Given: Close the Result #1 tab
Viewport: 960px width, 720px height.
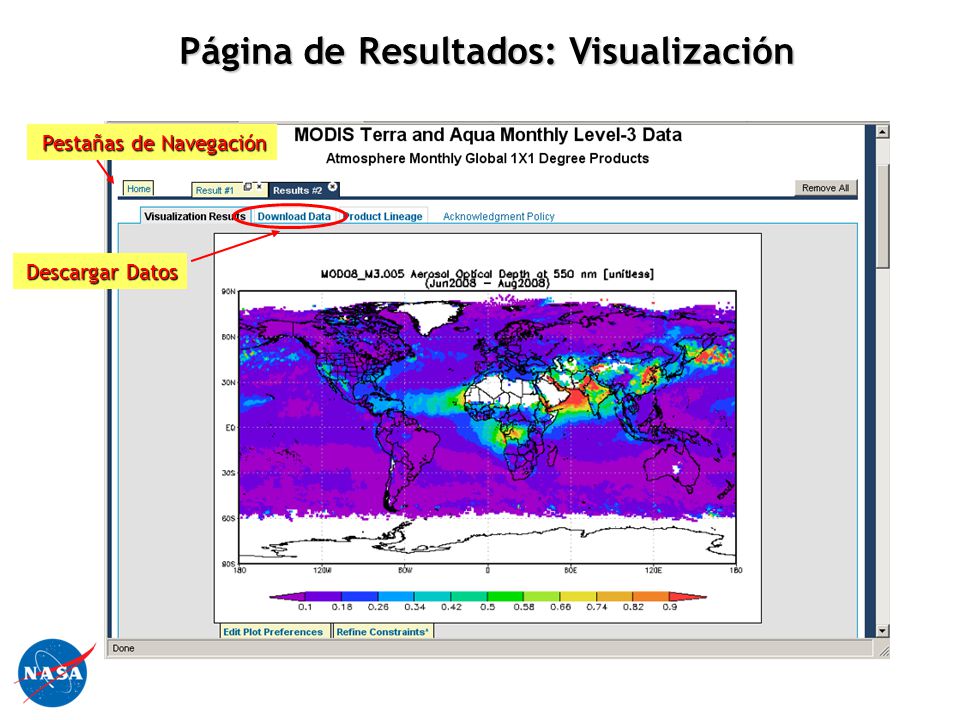Looking at the screenshot, I should click(259, 186).
